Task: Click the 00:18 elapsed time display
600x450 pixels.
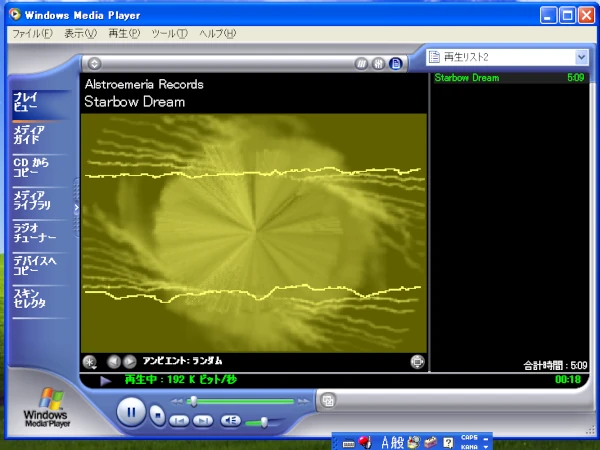Action: (567, 380)
